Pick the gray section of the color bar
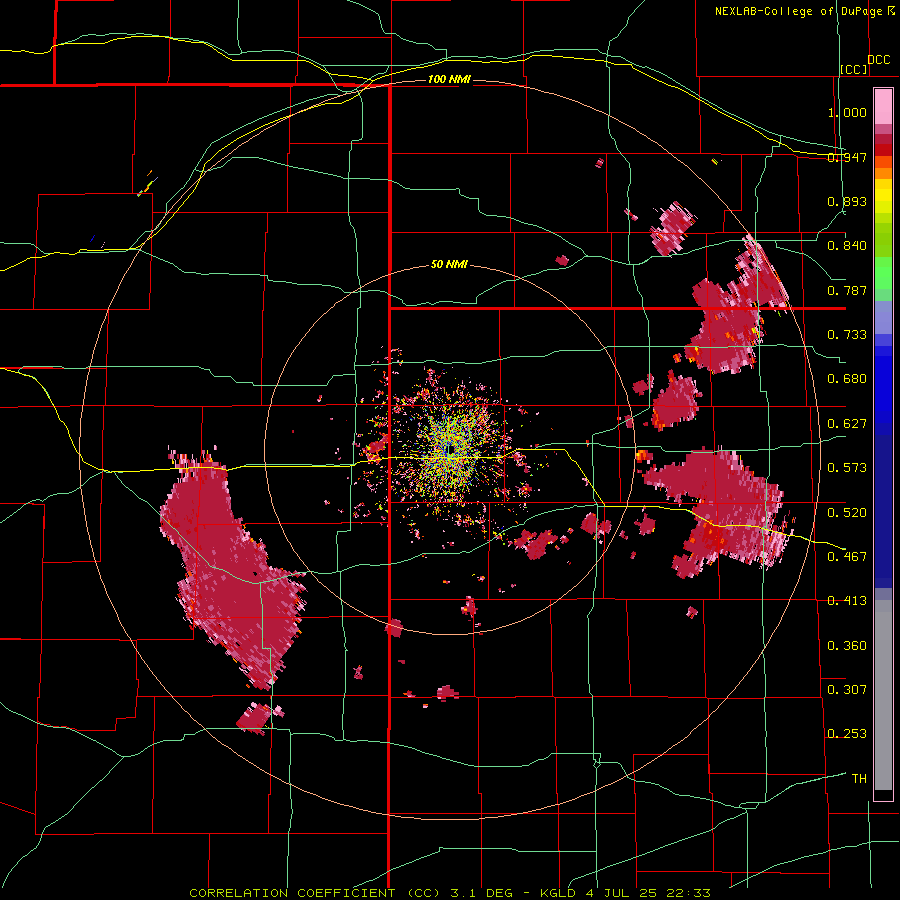The width and height of the screenshot is (900, 900). point(883,695)
